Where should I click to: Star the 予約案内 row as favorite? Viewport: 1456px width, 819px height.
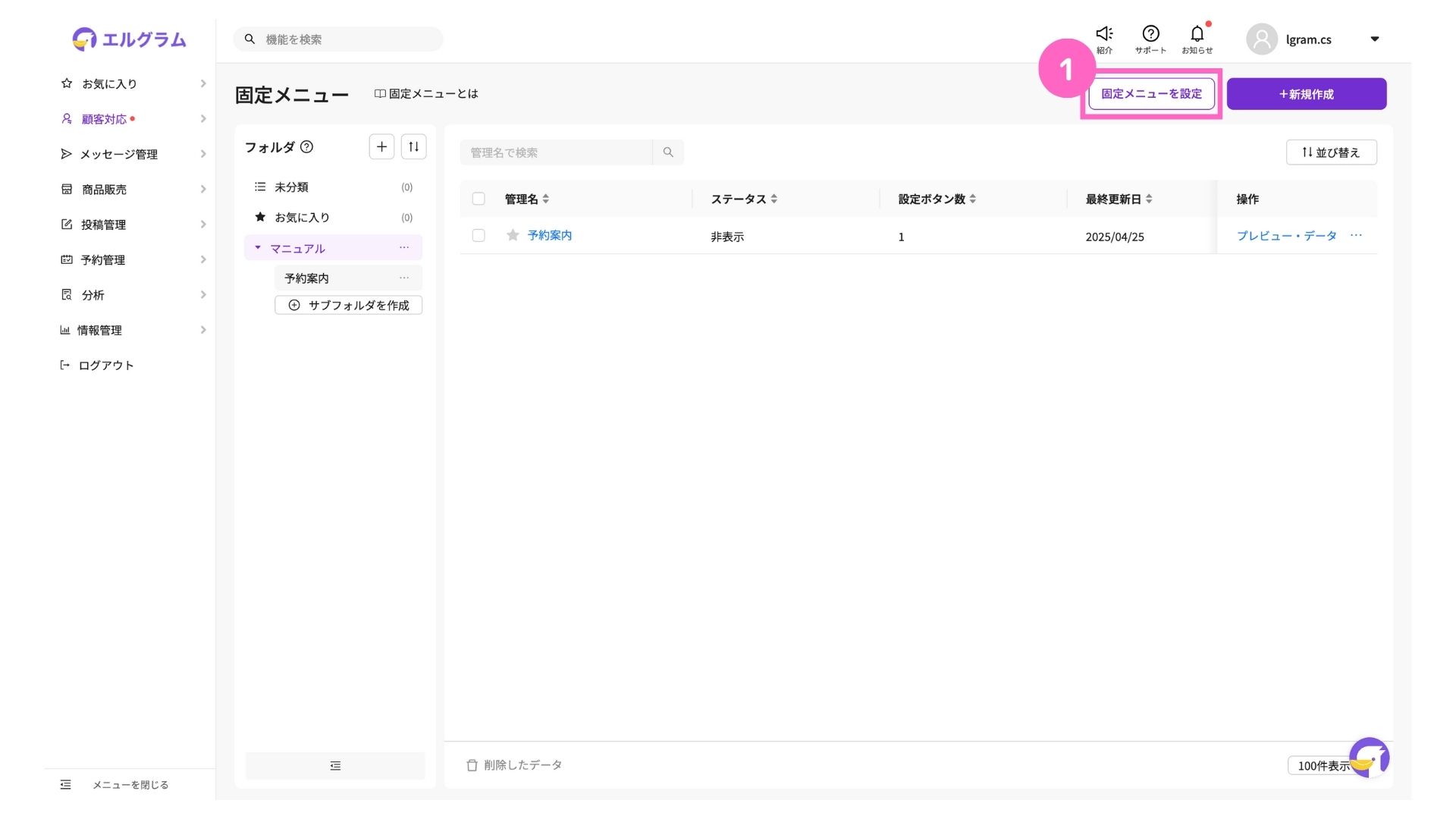[513, 235]
